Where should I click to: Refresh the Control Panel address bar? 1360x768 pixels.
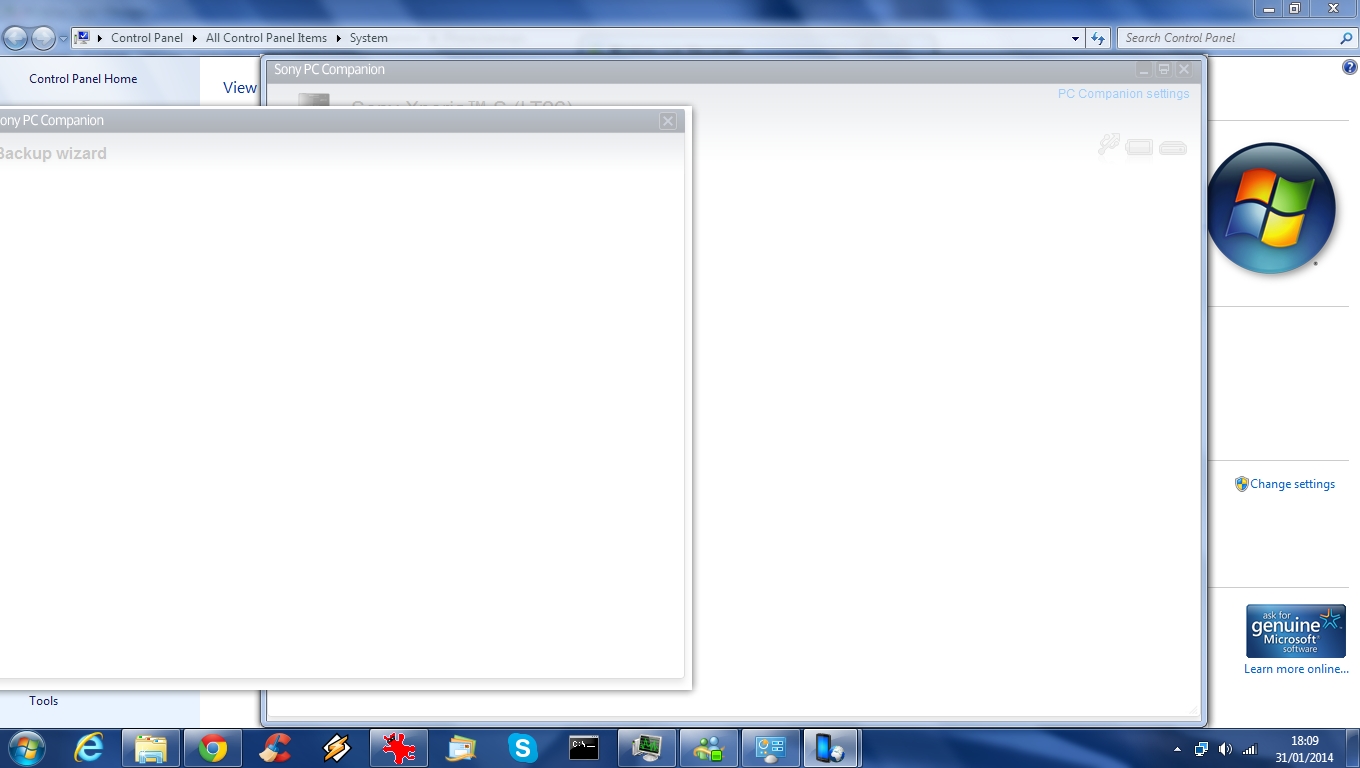point(1098,38)
